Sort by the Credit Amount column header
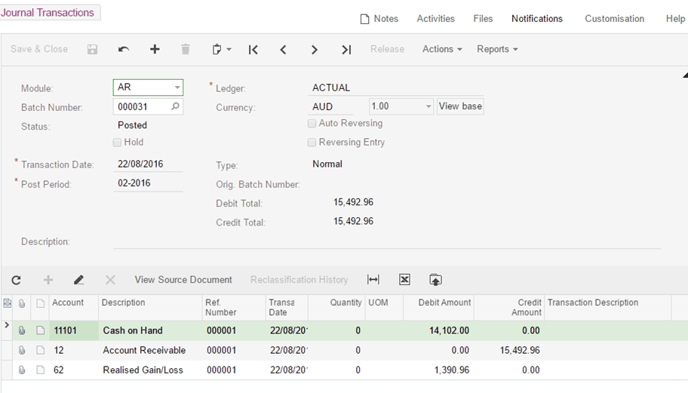This screenshot has width=688, height=393. (509, 307)
